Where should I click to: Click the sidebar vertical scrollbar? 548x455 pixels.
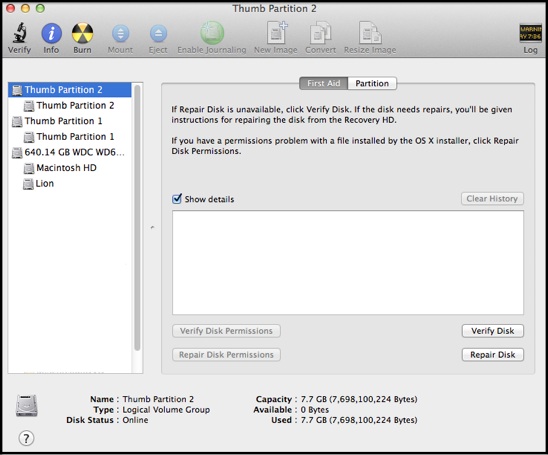[x=137, y=217]
